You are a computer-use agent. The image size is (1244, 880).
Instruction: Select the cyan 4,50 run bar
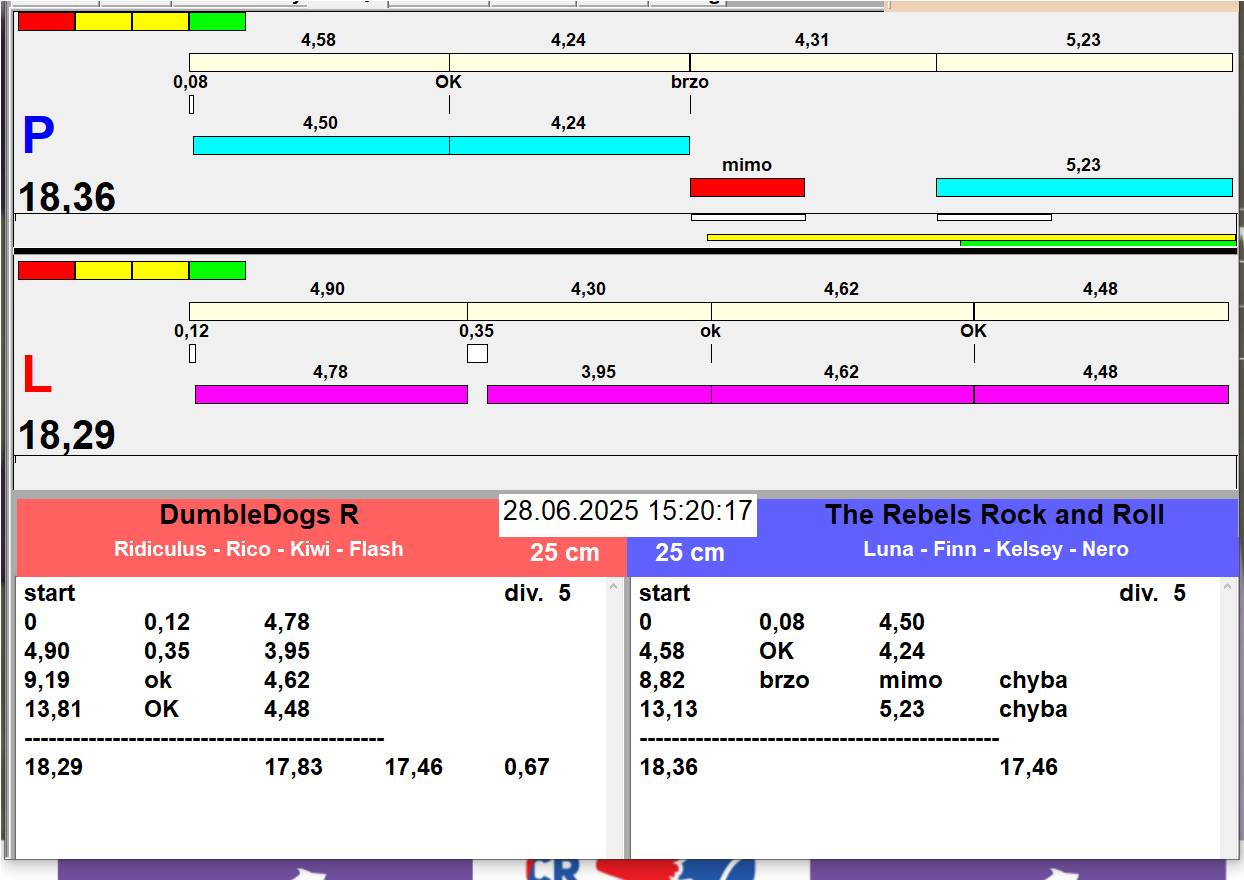(x=321, y=145)
